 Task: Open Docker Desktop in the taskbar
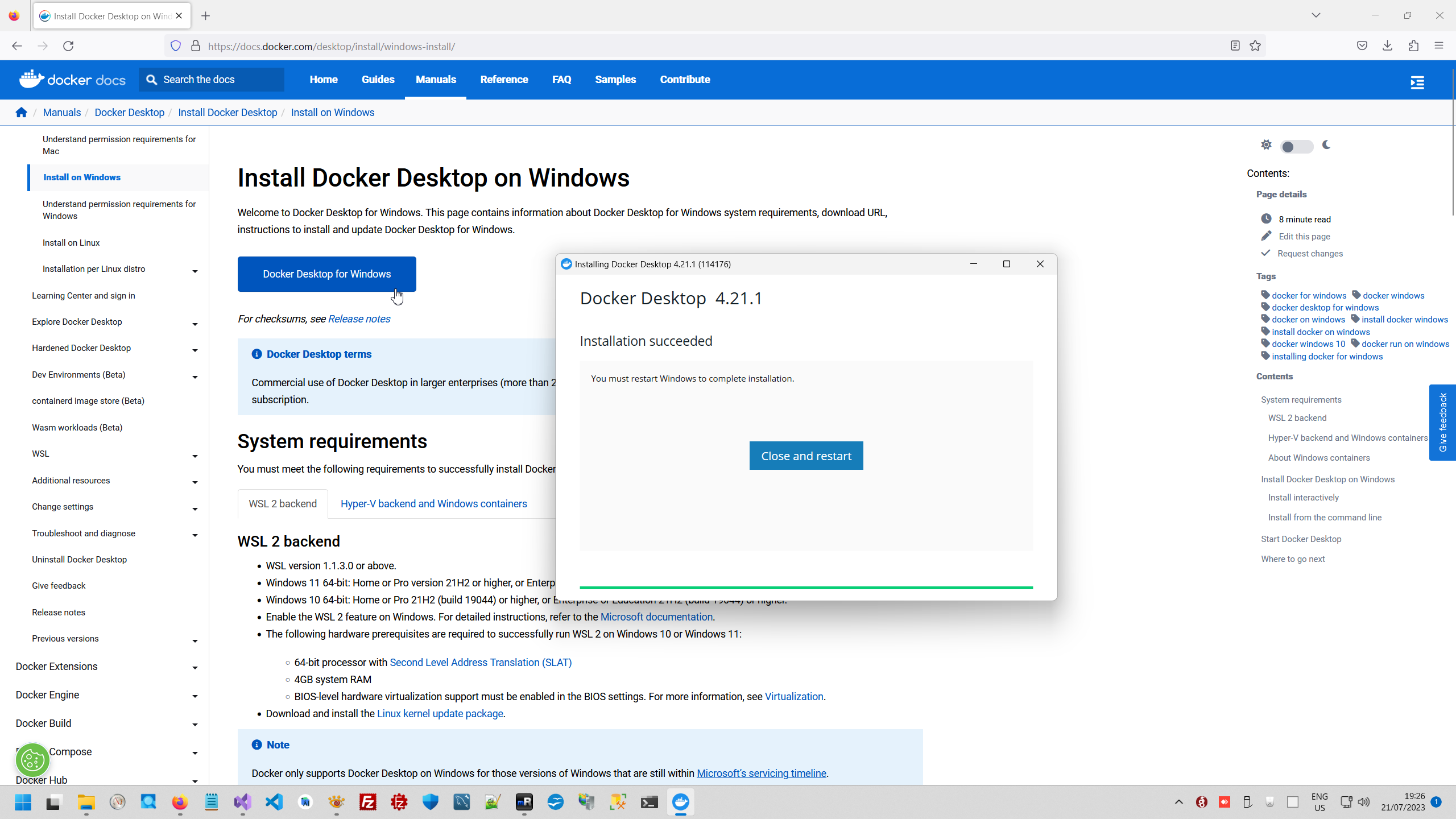[x=680, y=802]
